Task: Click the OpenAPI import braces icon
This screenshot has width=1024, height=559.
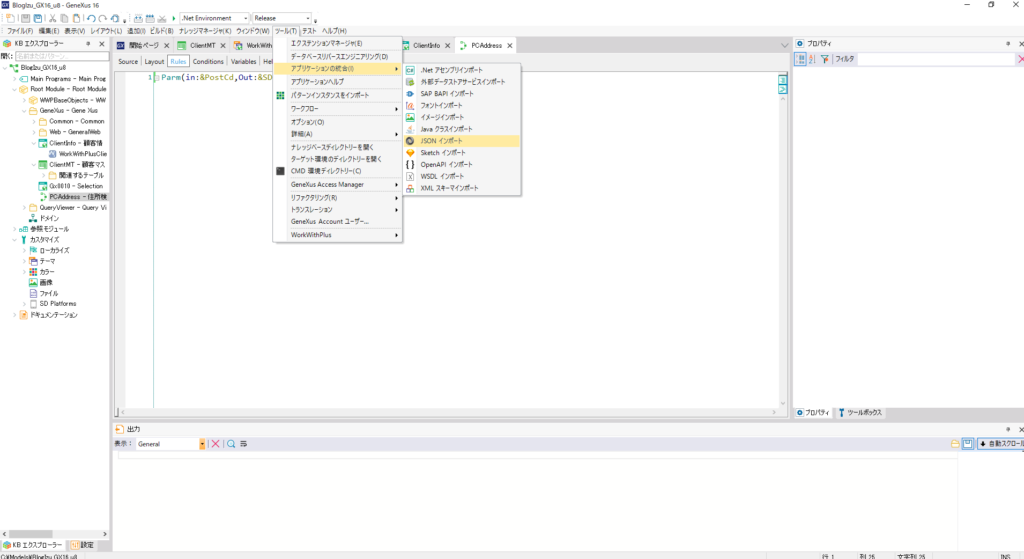Action: coord(410,164)
